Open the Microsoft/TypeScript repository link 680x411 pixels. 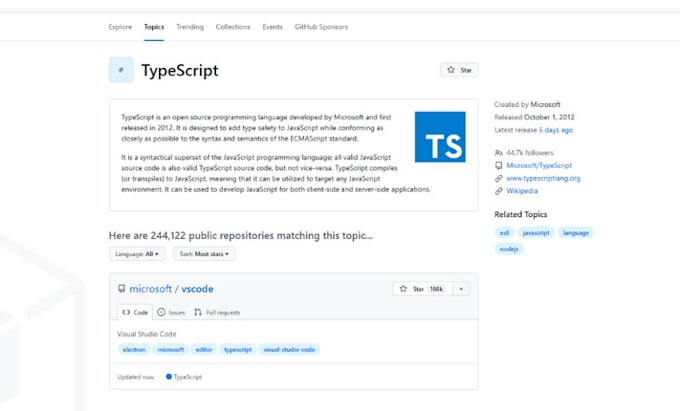(539, 166)
